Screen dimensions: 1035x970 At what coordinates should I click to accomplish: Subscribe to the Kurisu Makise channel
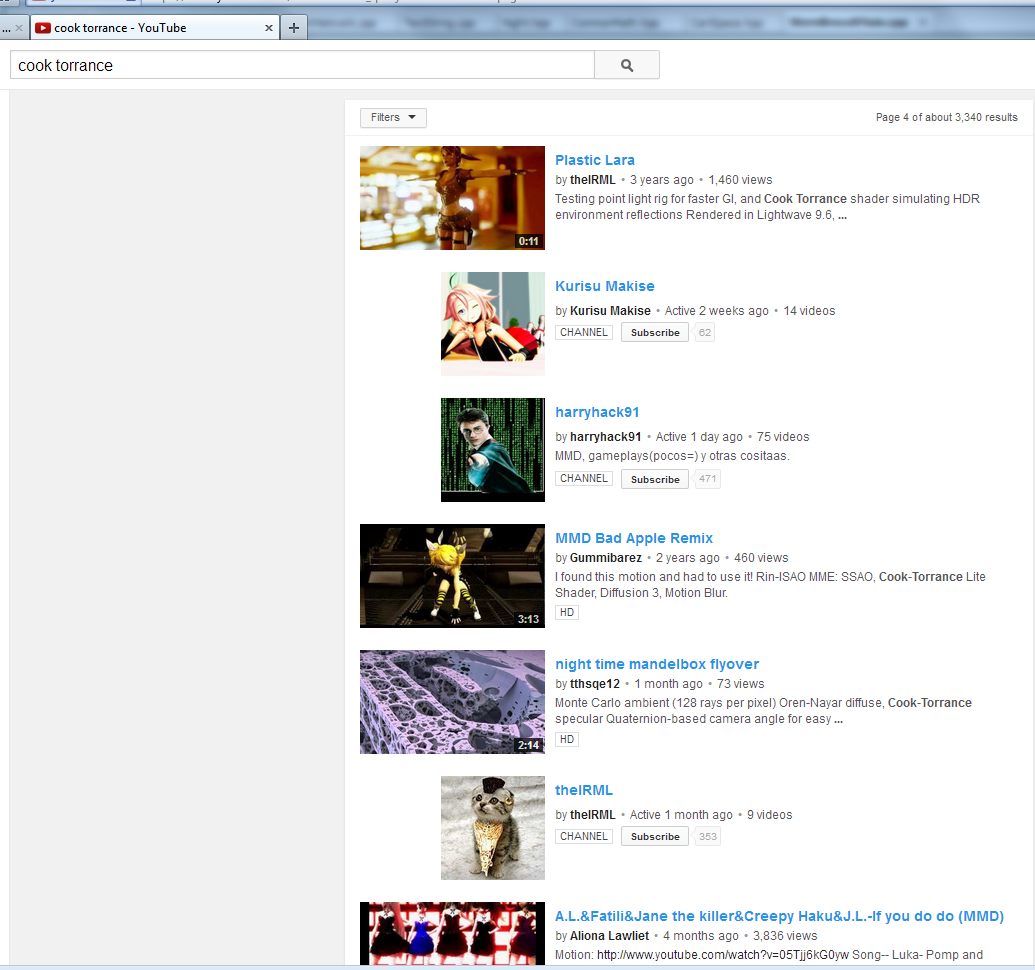click(x=655, y=333)
